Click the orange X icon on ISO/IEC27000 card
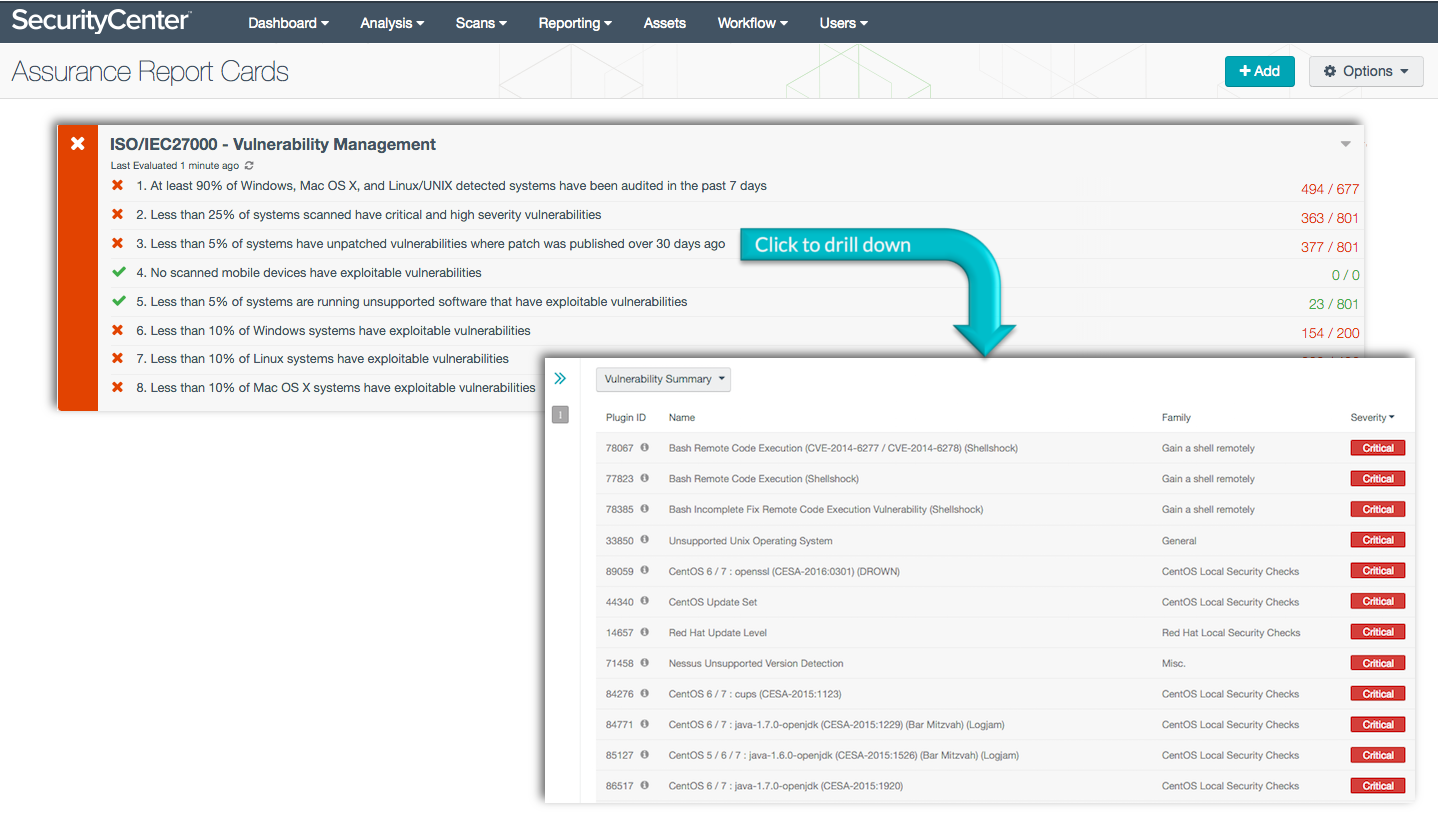The width and height of the screenshot is (1440, 820). tap(78, 144)
